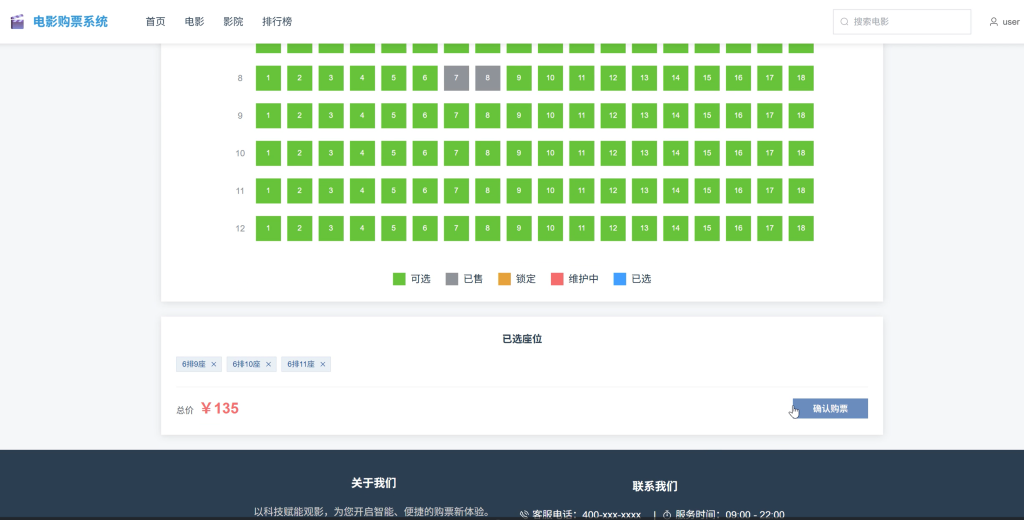Open the 排行榜 menu item
The height and width of the screenshot is (520, 1024).
coord(277,22)
